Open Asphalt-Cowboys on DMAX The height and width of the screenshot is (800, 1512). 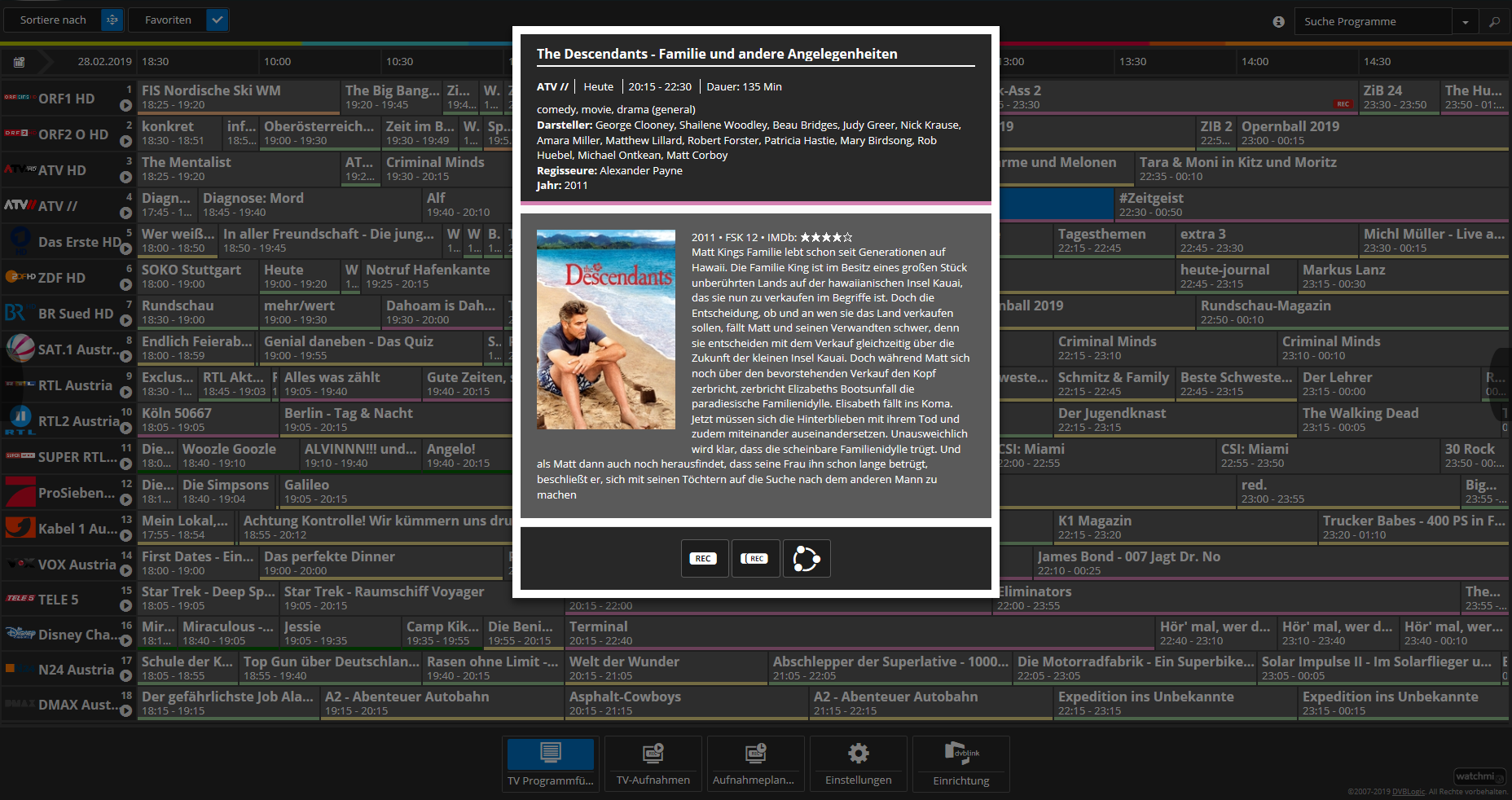(x=687, y=703)
